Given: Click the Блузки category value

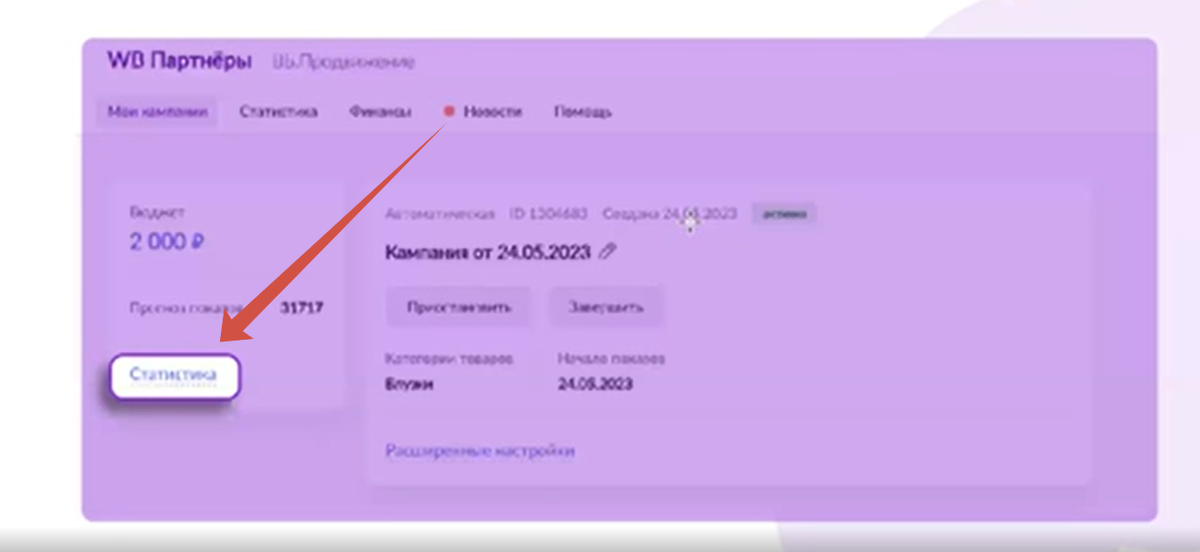Looking at the screenshot, I should coord(410,384).
